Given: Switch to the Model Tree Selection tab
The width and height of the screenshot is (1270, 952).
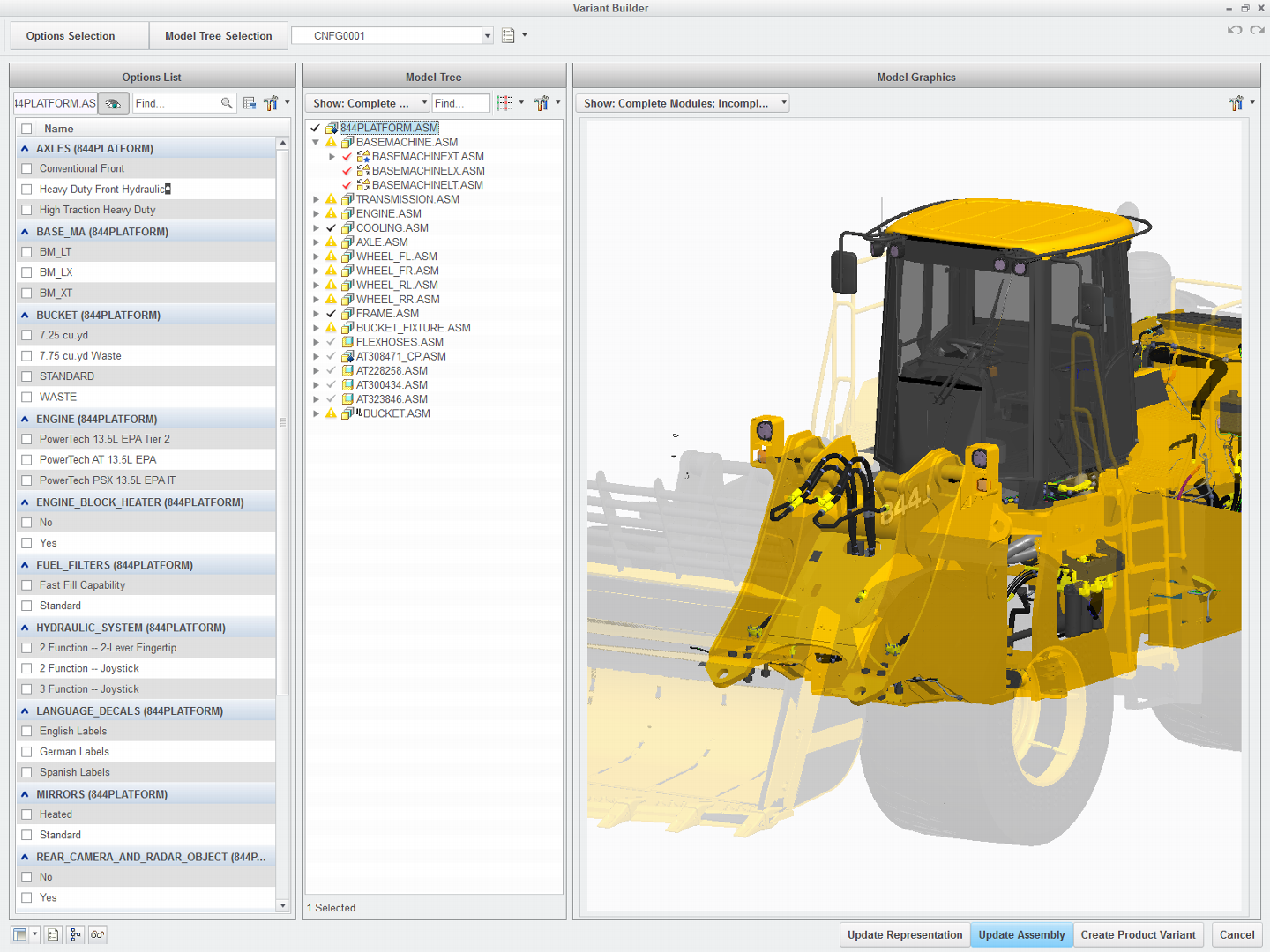Looking at the screenshot, I should (x=218, y=35).
